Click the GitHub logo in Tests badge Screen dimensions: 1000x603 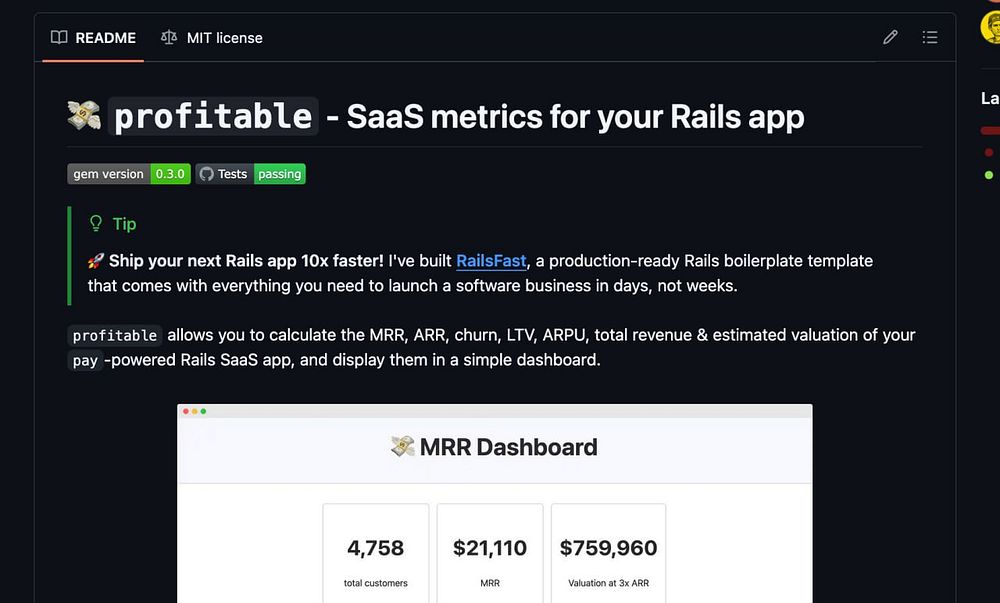(207, 174)
